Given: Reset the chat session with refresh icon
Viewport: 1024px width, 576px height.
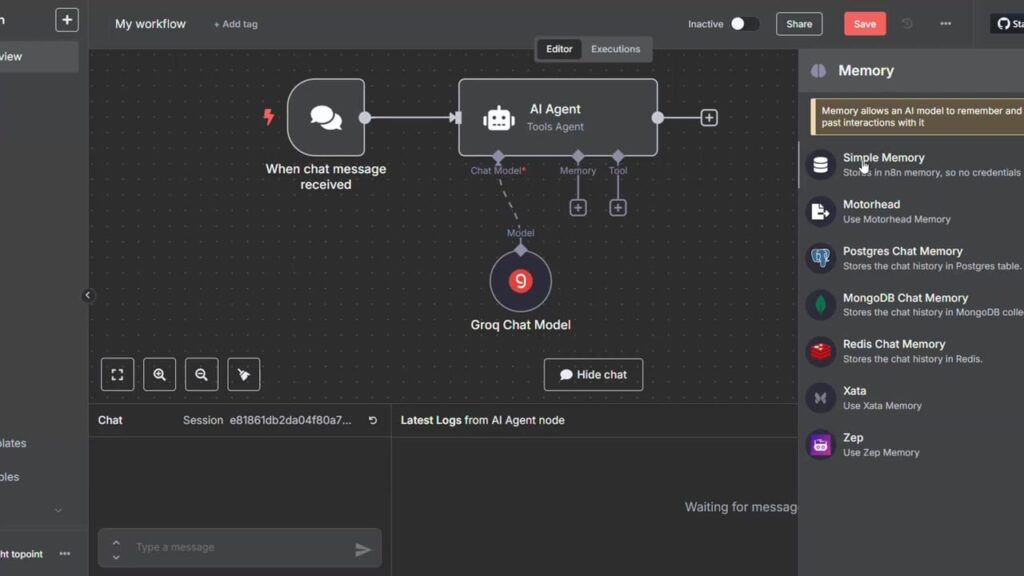Looking at the screenshot, I should click(x=373, y=420).
